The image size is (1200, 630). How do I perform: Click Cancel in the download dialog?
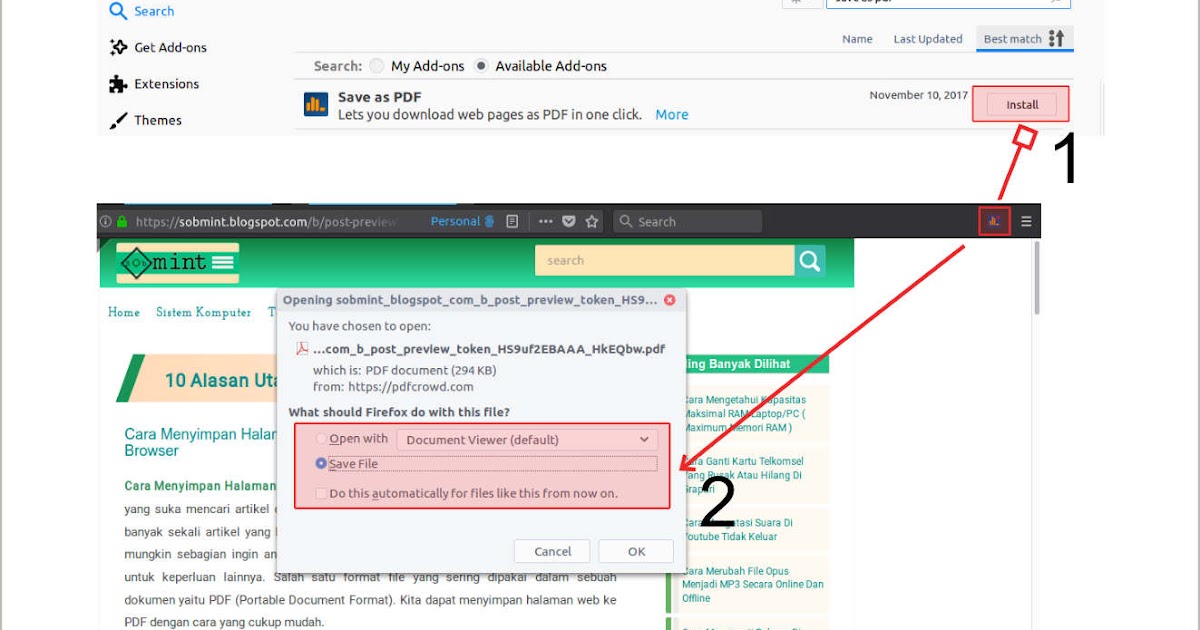(x=553, y=551)
